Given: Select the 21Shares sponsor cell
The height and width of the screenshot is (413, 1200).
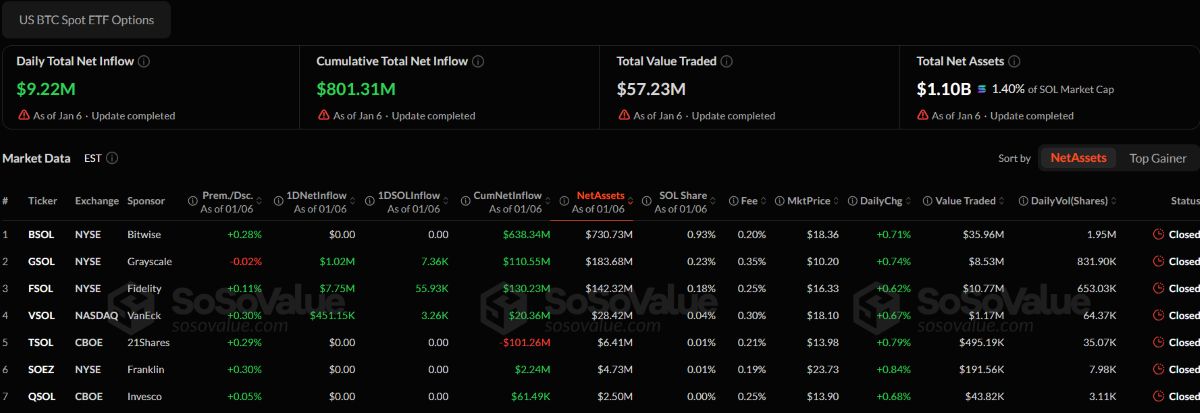Looking at the screenshot, I should (x=148, y=342).
